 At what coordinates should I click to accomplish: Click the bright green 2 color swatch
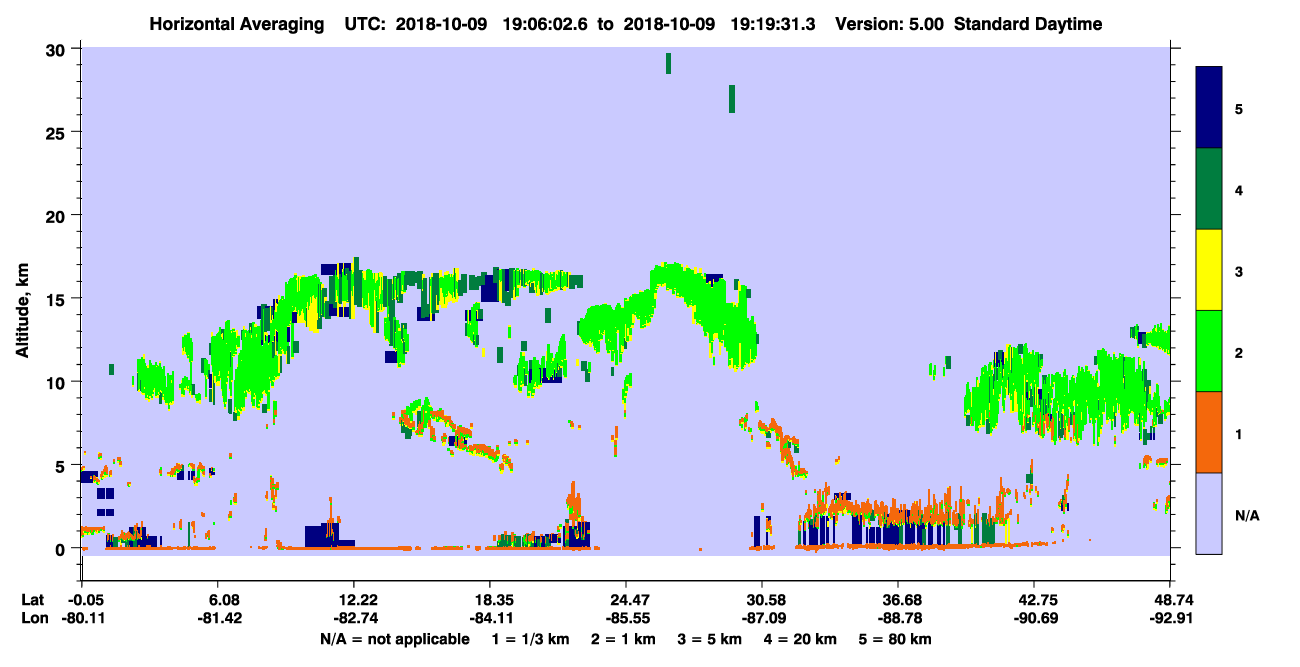tap(1209, 351)
